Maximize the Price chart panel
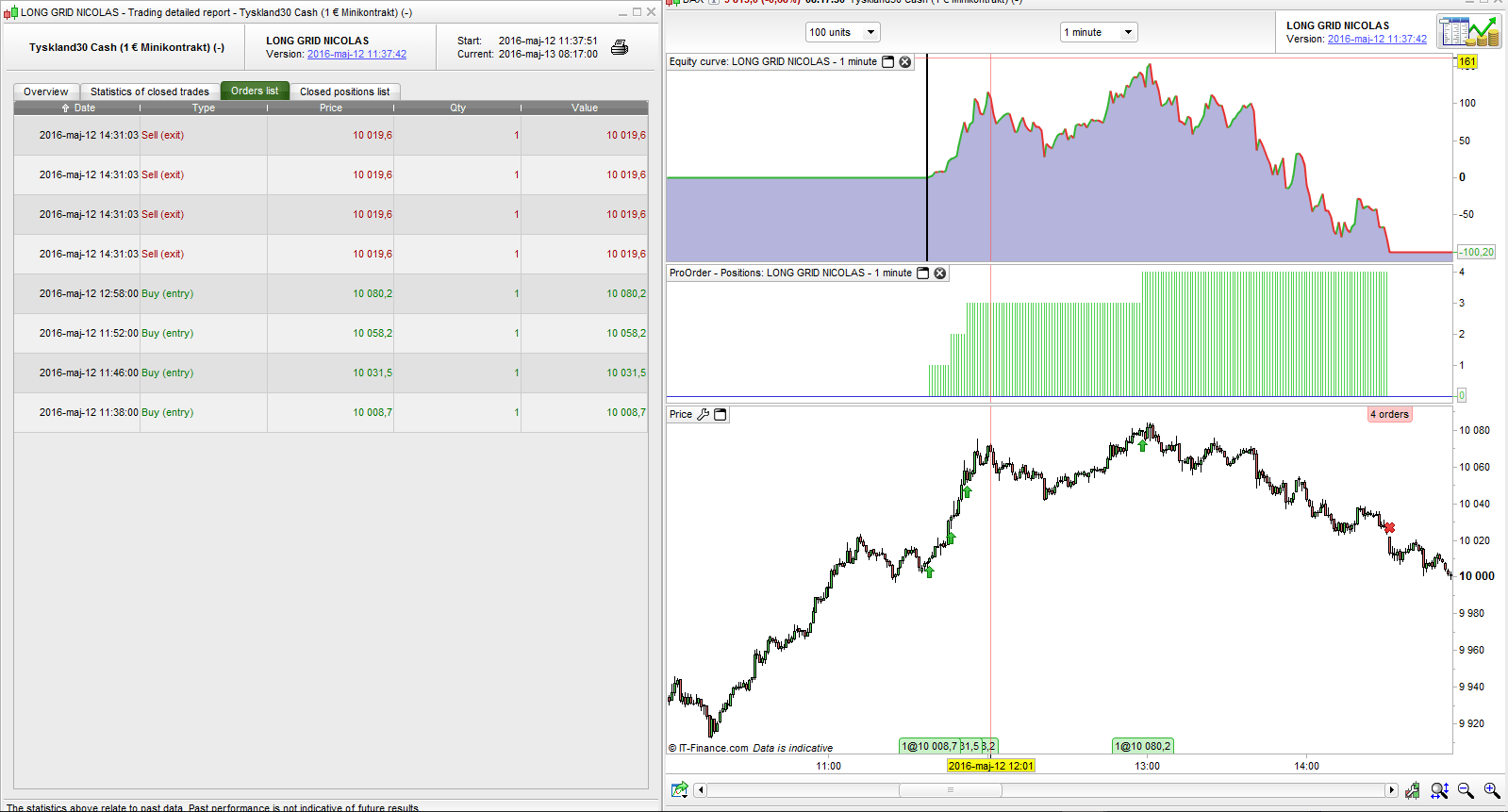This screenshot has width=1508, height=812. [x=721, y=415]
